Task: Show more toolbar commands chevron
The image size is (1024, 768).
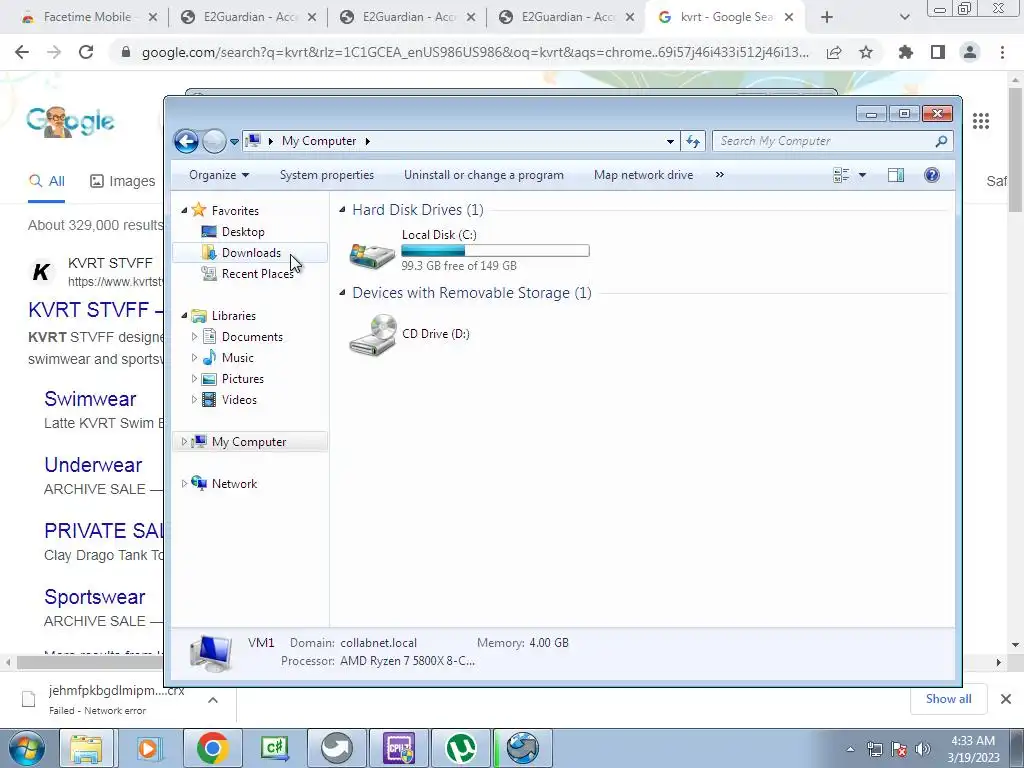Action: pos(720,175)
